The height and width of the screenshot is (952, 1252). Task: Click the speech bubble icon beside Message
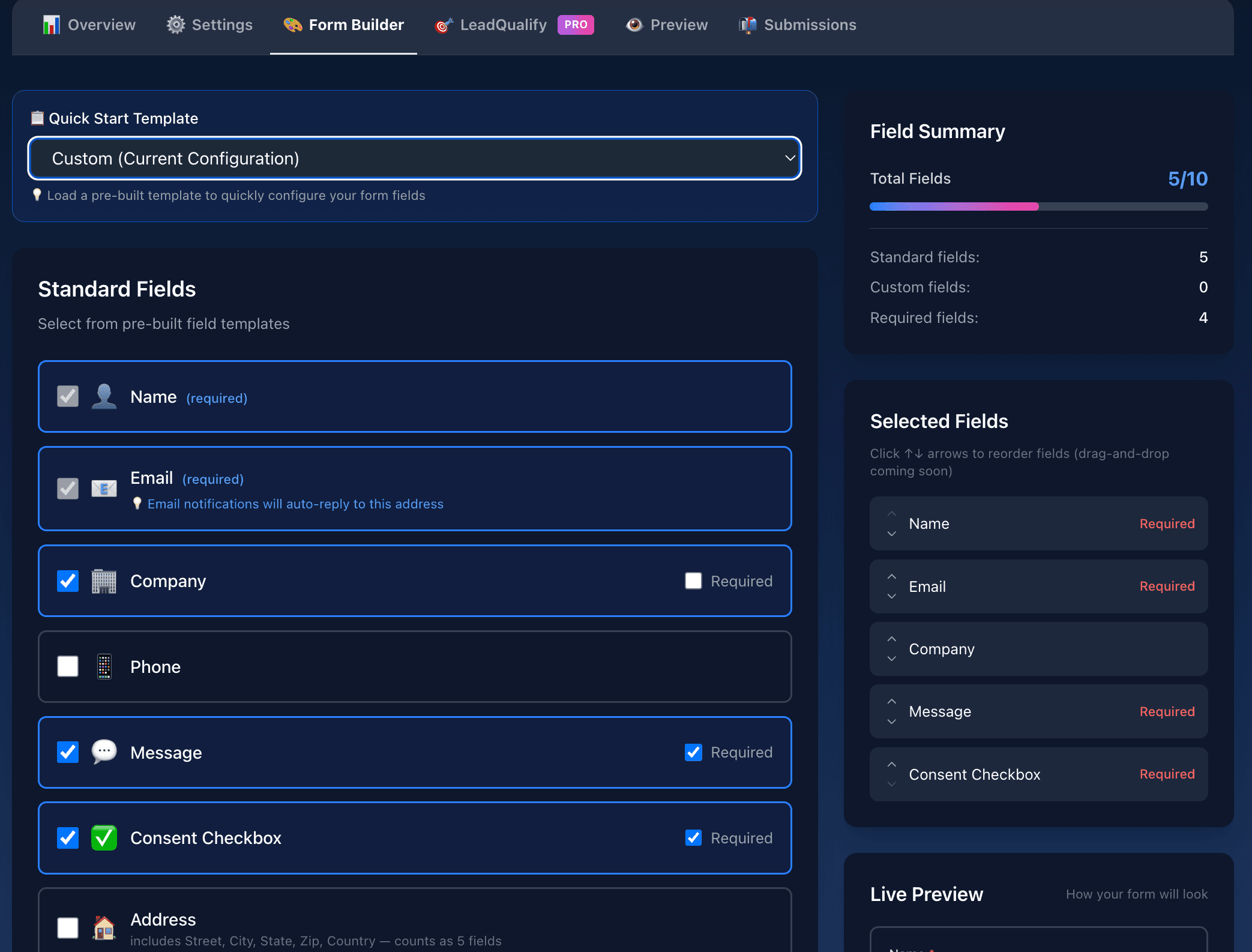(x=104, y=752)
